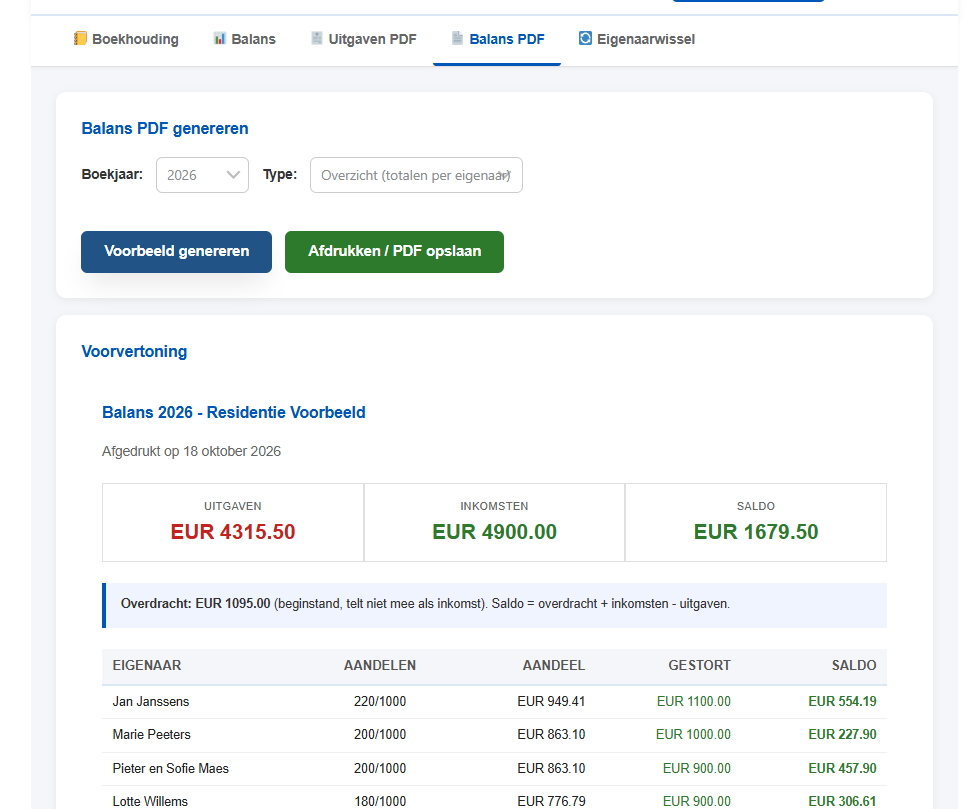
Task: Click the Balans PDF genereren heading
Action: click(x=165, y=128)
